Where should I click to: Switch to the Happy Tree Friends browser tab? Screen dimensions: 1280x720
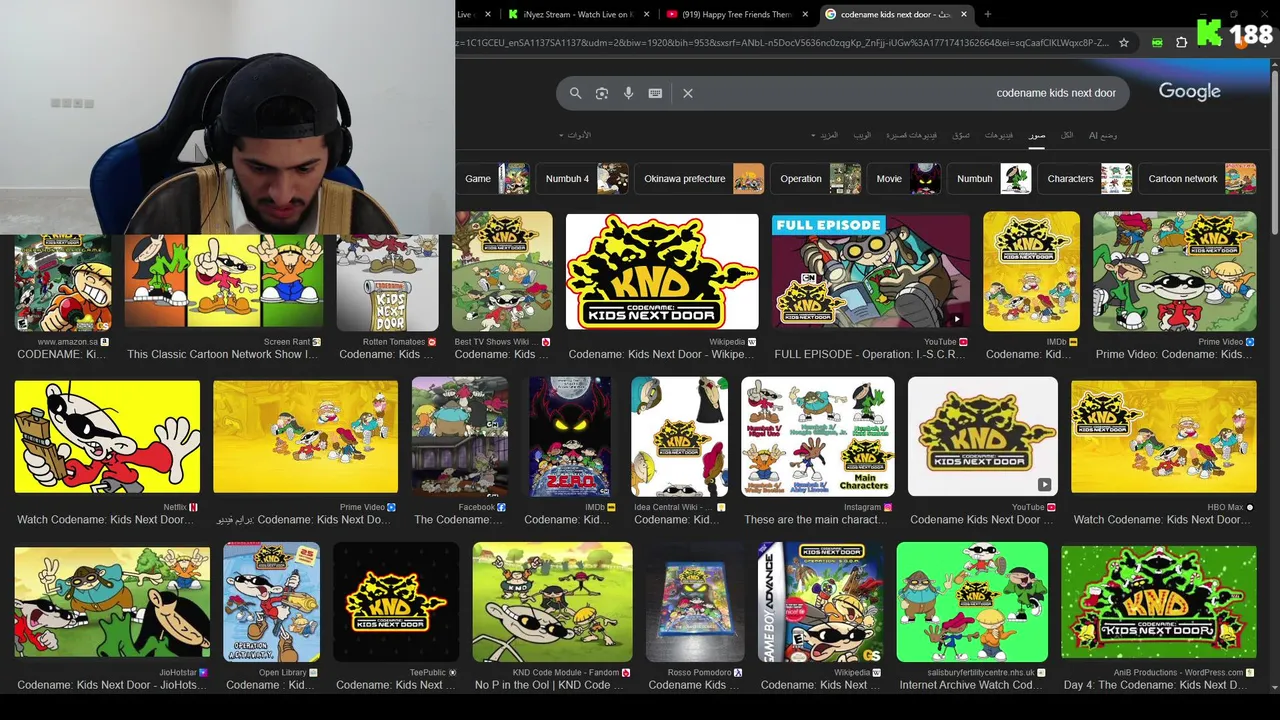point(737,14)
